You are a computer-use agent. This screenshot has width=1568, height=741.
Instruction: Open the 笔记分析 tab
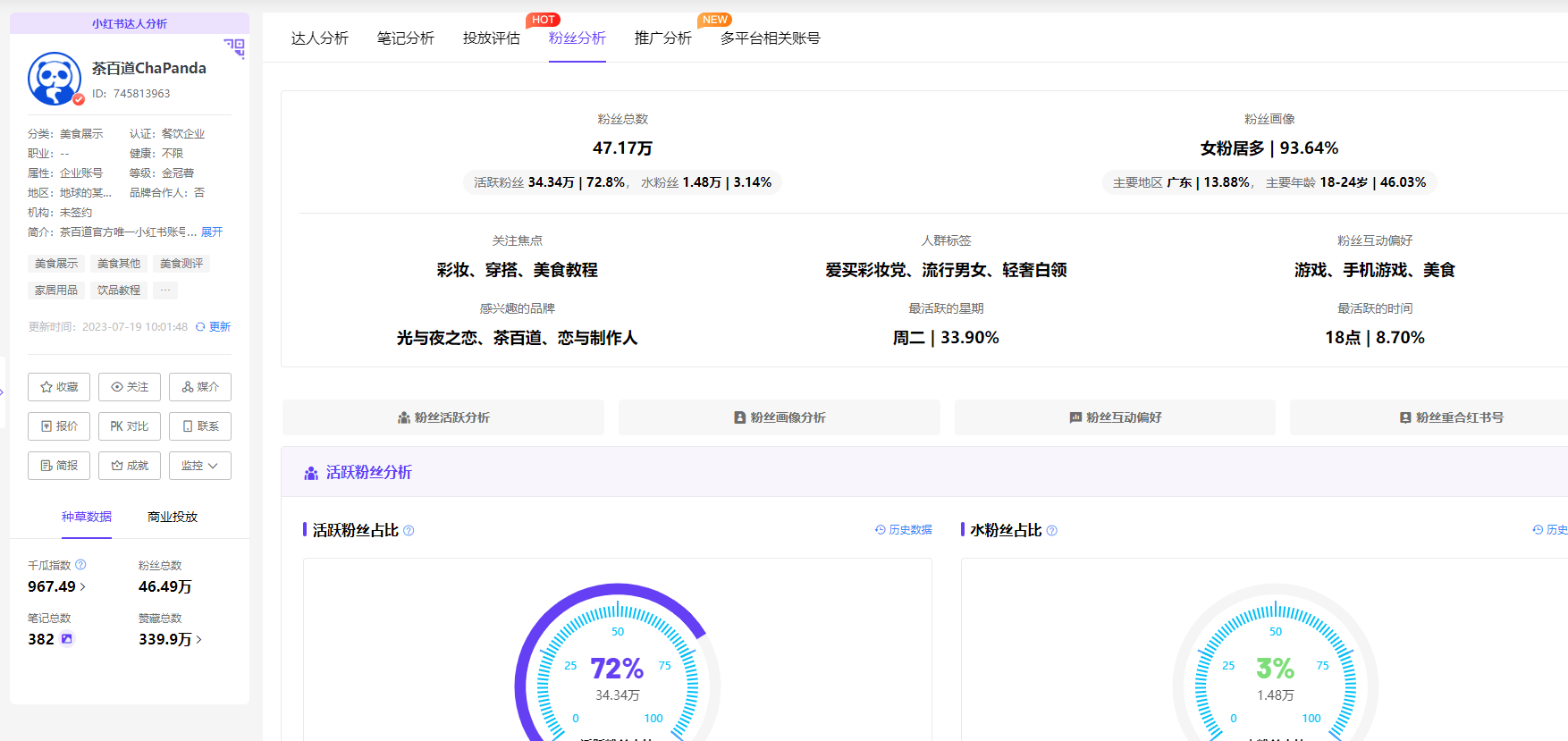coord(406,38)
